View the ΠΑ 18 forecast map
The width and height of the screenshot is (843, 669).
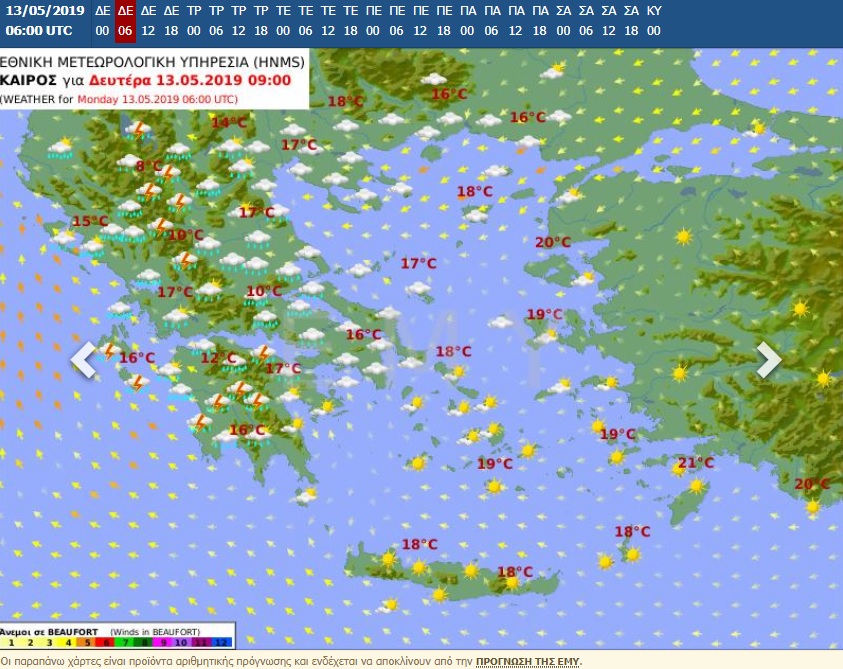[540, 21]
